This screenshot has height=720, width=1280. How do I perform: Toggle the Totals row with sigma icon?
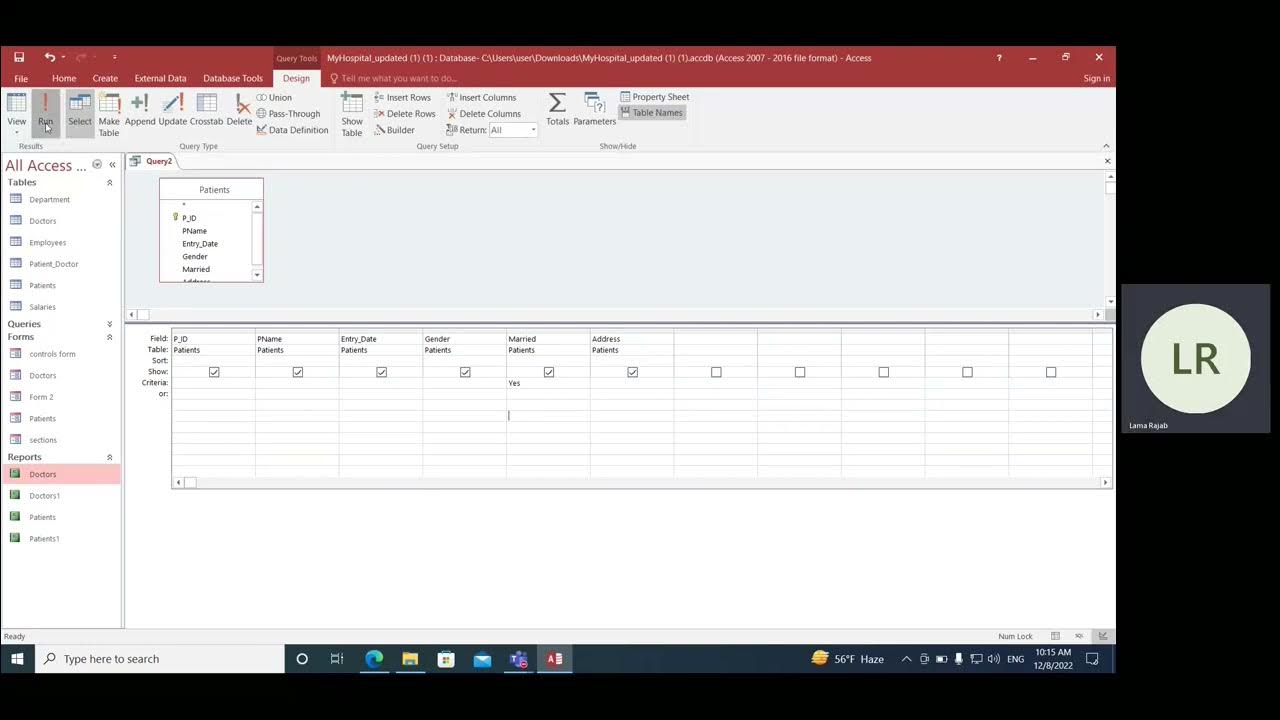tap(557, 110)
